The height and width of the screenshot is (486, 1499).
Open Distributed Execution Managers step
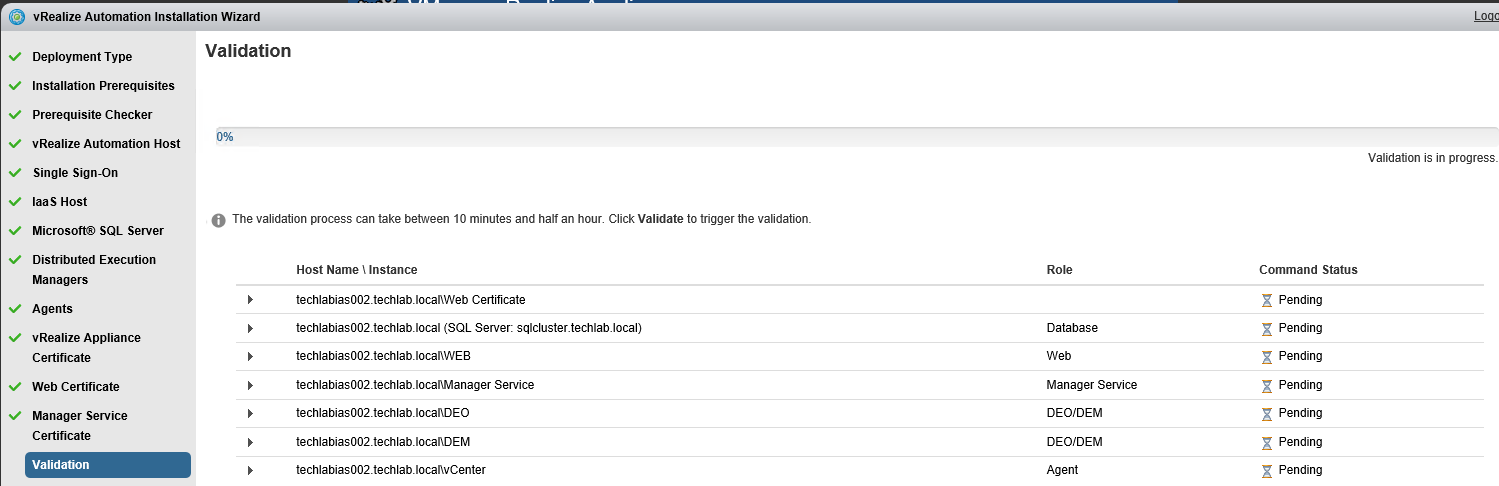pyautogui.click(x=94, y=270)
